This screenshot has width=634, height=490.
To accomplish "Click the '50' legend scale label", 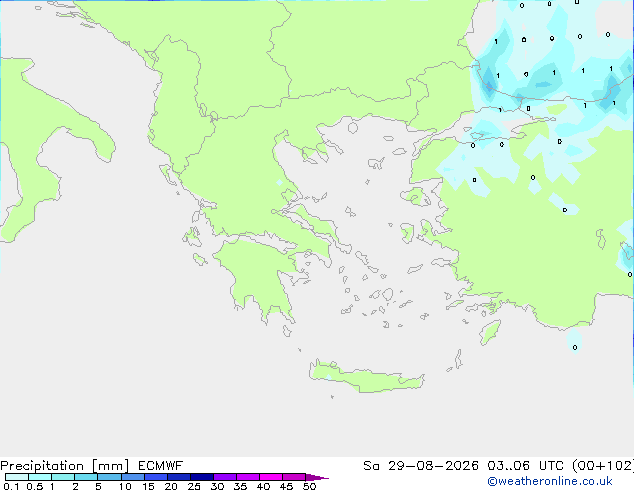I will (309, 486).
